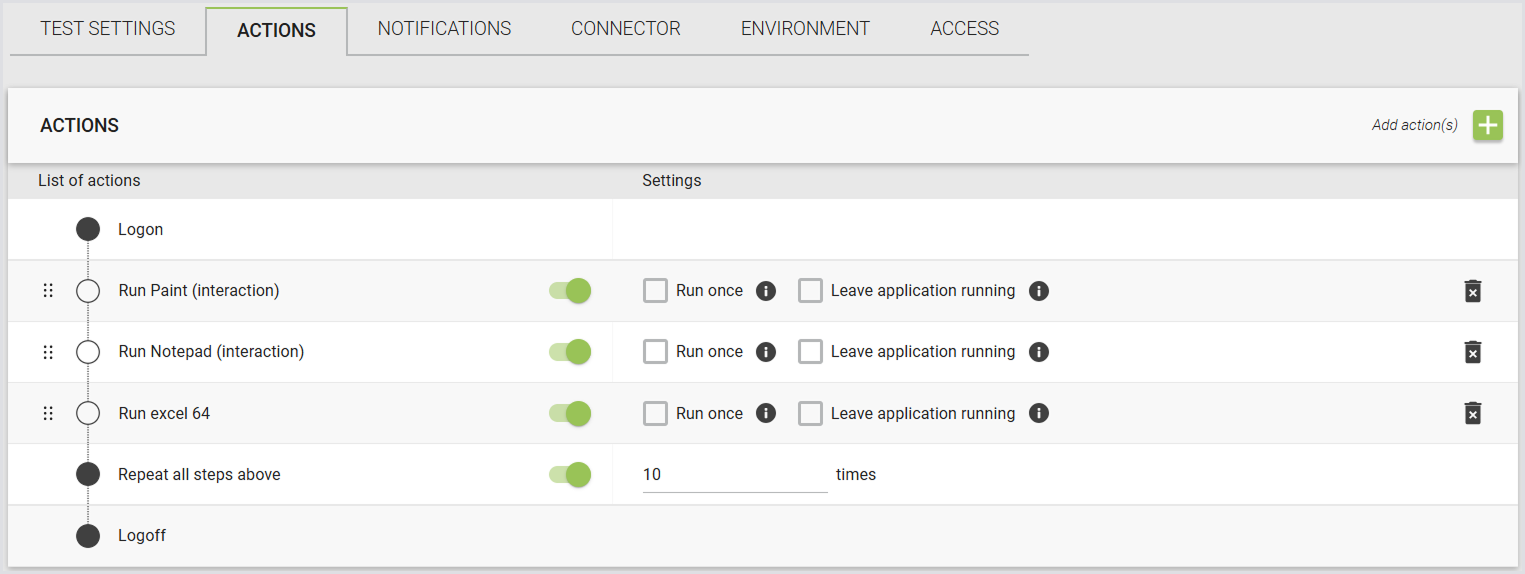Click the drag handle of Run Paint row
1525x574 pixels.
point(48,291)
